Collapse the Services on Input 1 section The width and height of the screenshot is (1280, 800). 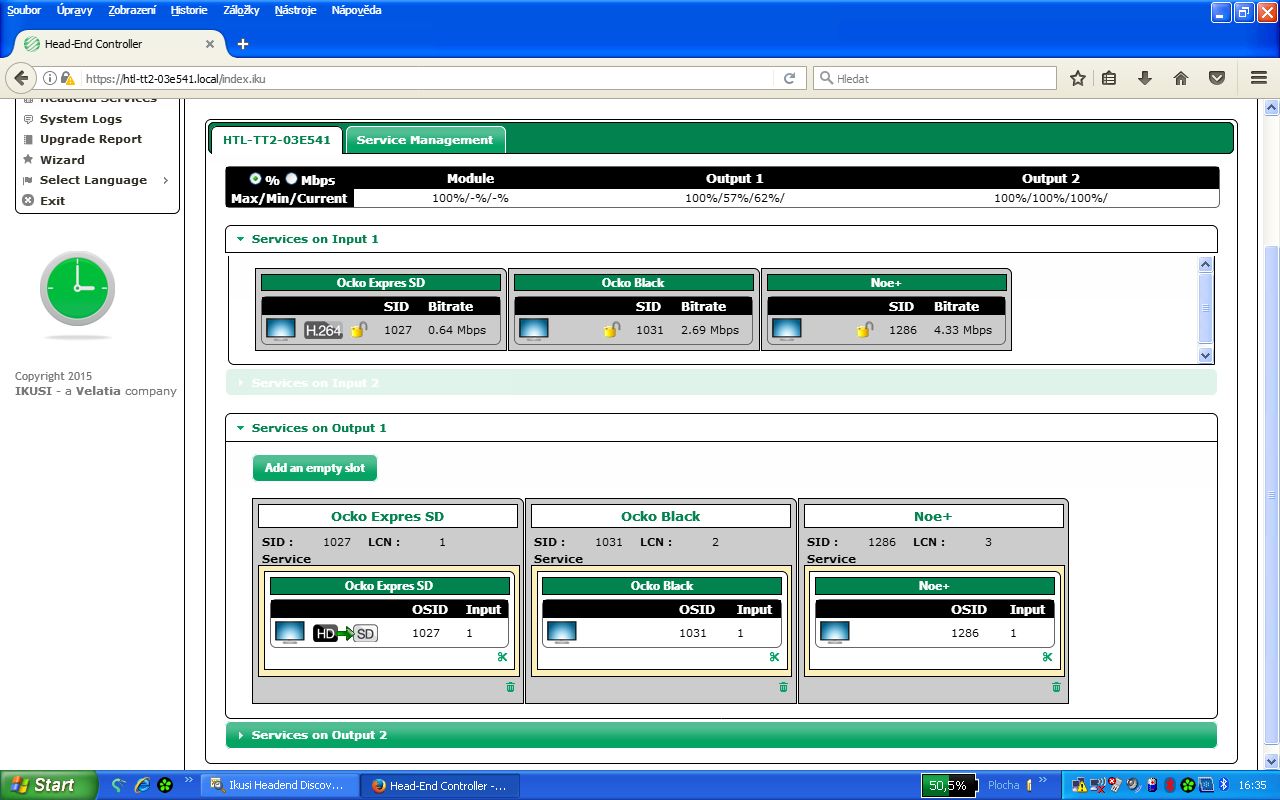(x=314, y=239)
